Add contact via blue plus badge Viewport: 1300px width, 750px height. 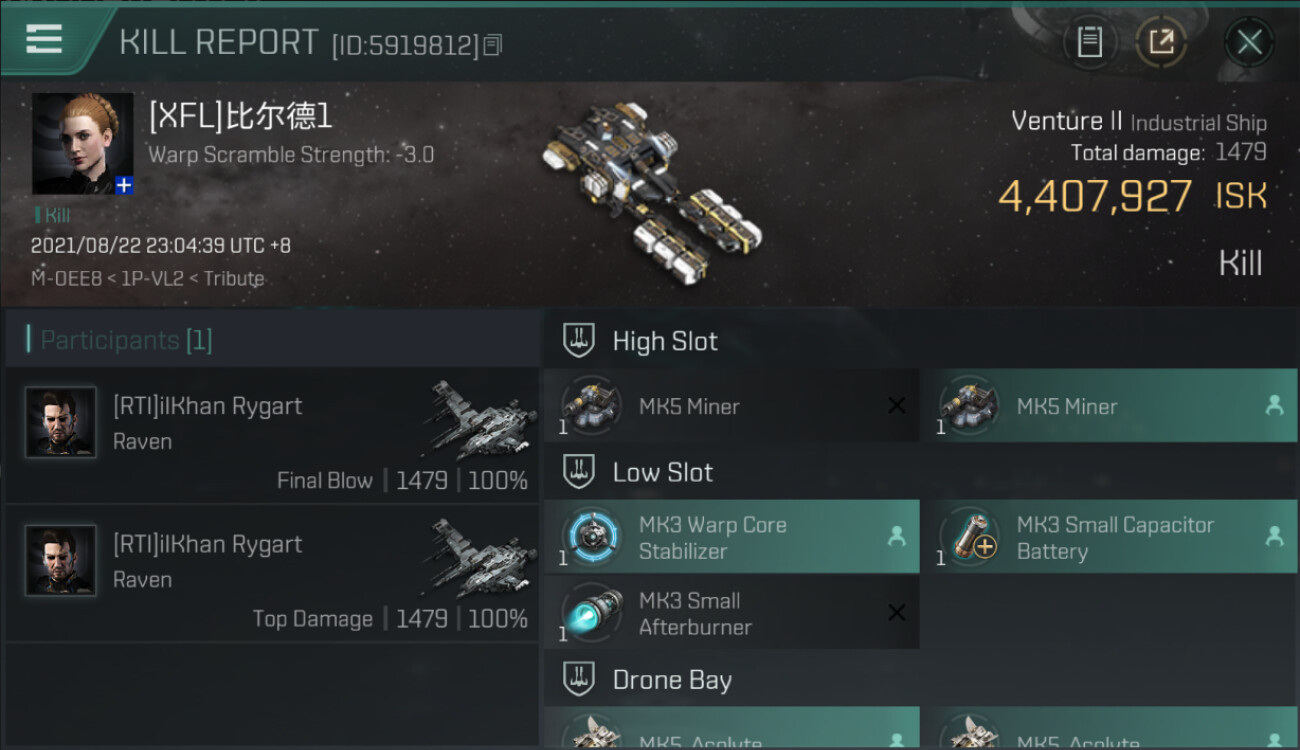(124, 185)
